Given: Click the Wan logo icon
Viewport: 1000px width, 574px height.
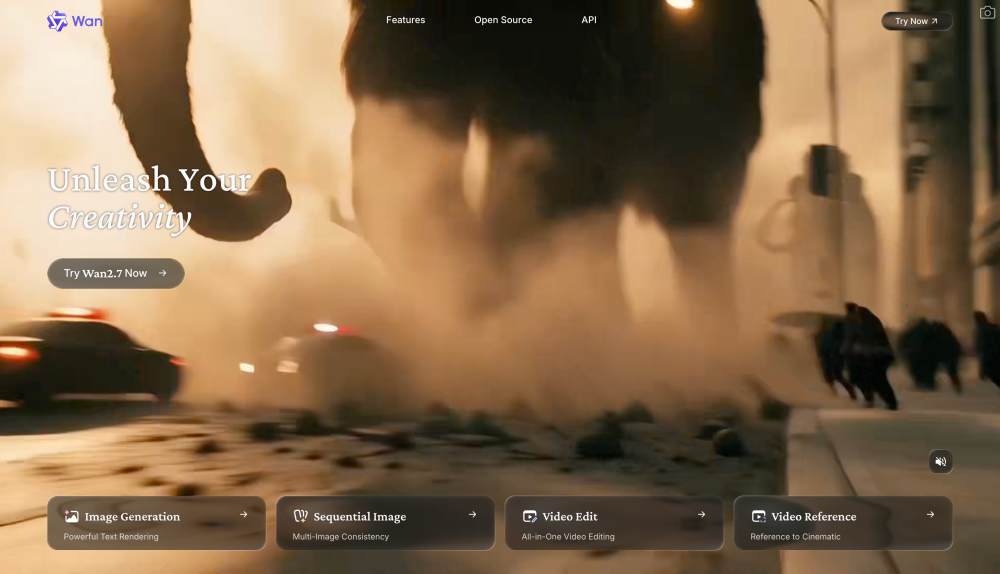Looking at the screenshot, I should [x=57, y=21].
